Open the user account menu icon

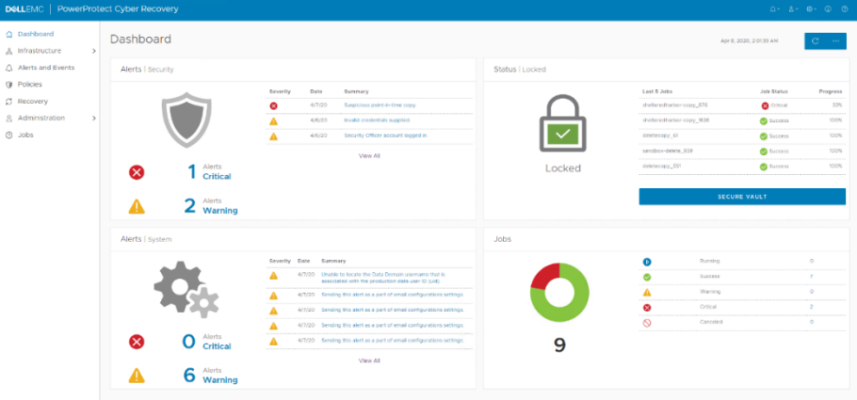(793, 9)
